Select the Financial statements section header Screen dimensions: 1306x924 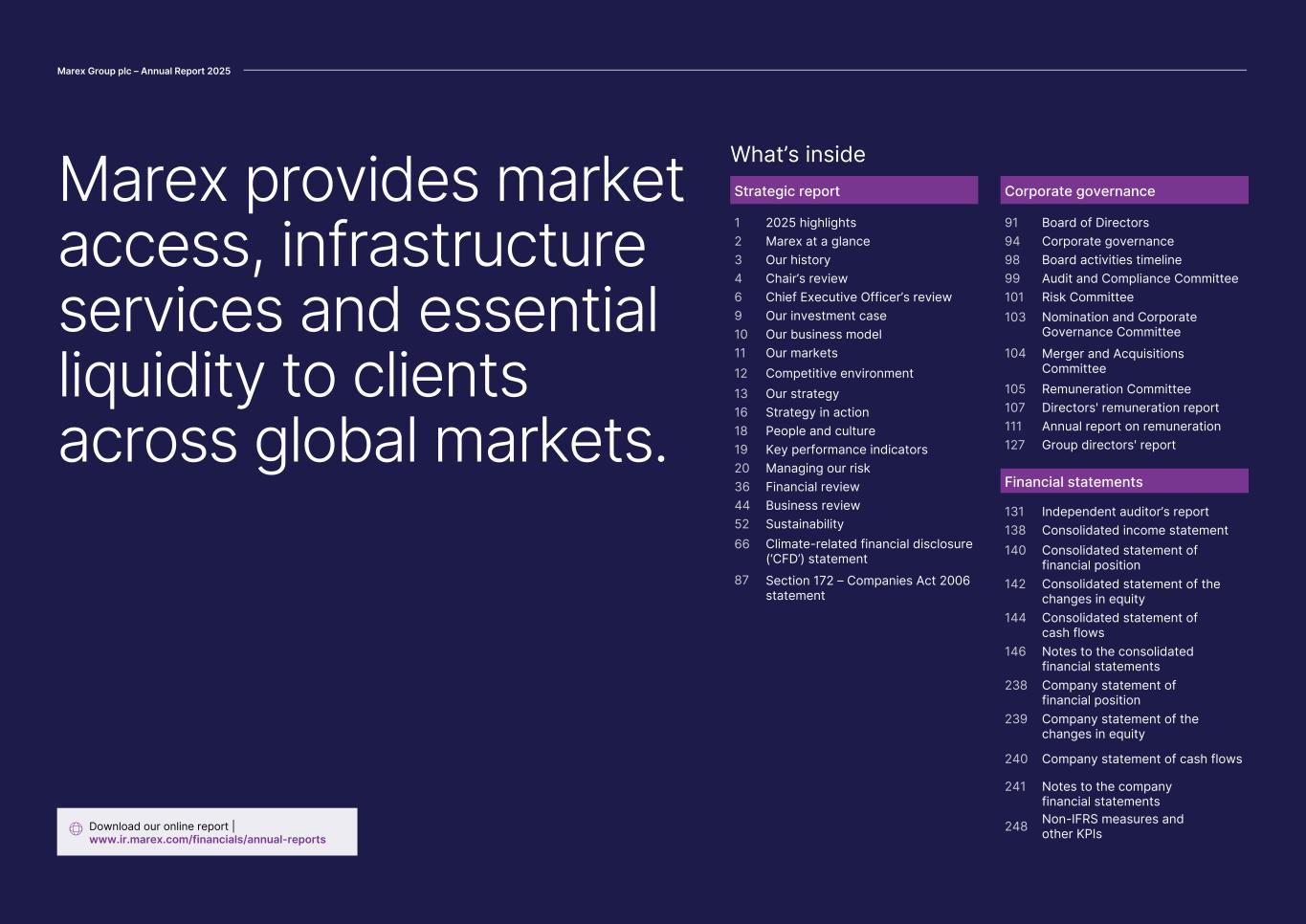1124,481
